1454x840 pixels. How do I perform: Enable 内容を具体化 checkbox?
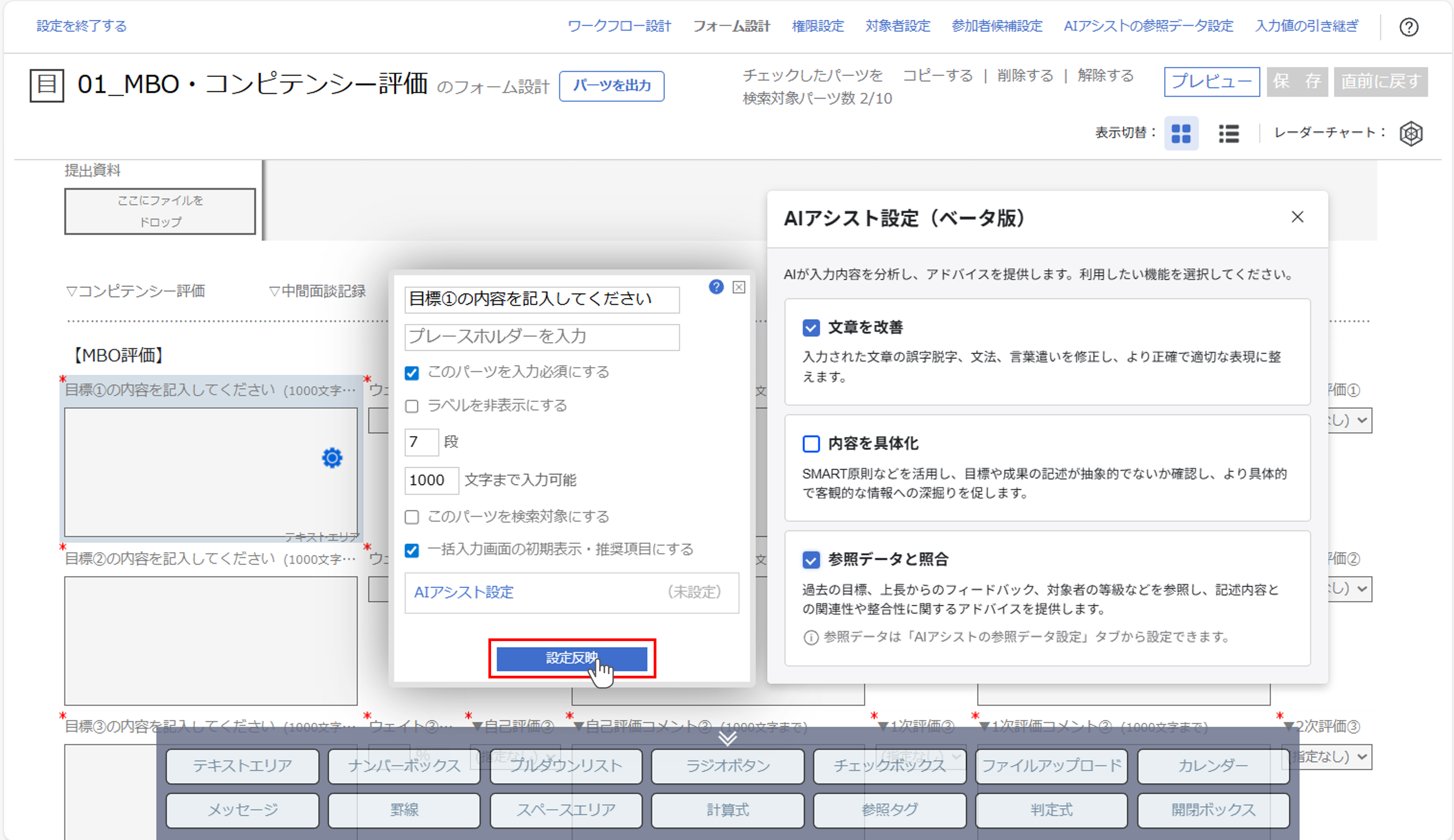[x=811, y=444]
